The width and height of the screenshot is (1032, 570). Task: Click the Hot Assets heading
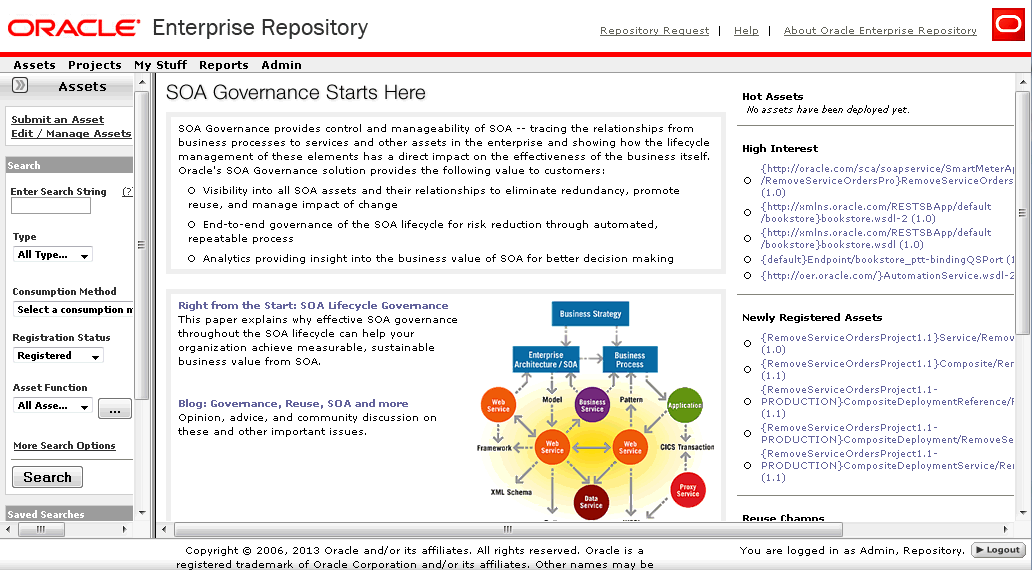[773, 96]
